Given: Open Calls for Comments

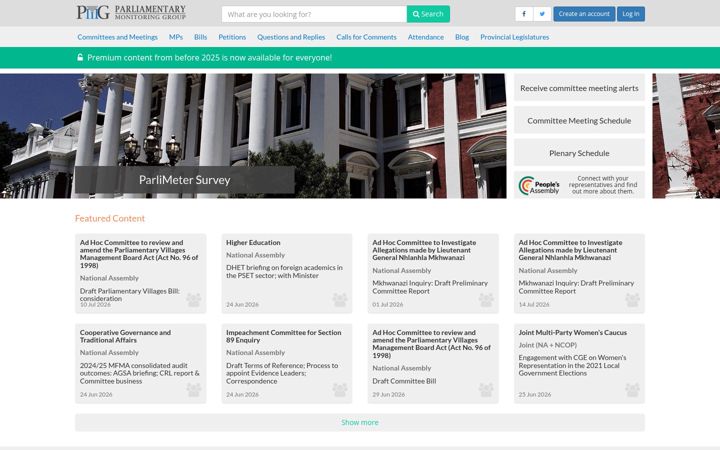Looking at the screenshot, I should click(x=366, y=37).
